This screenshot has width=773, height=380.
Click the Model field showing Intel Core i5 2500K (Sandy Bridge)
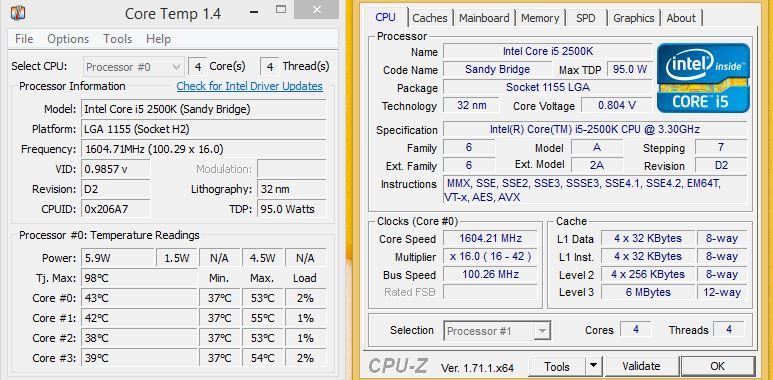(204, 109)
